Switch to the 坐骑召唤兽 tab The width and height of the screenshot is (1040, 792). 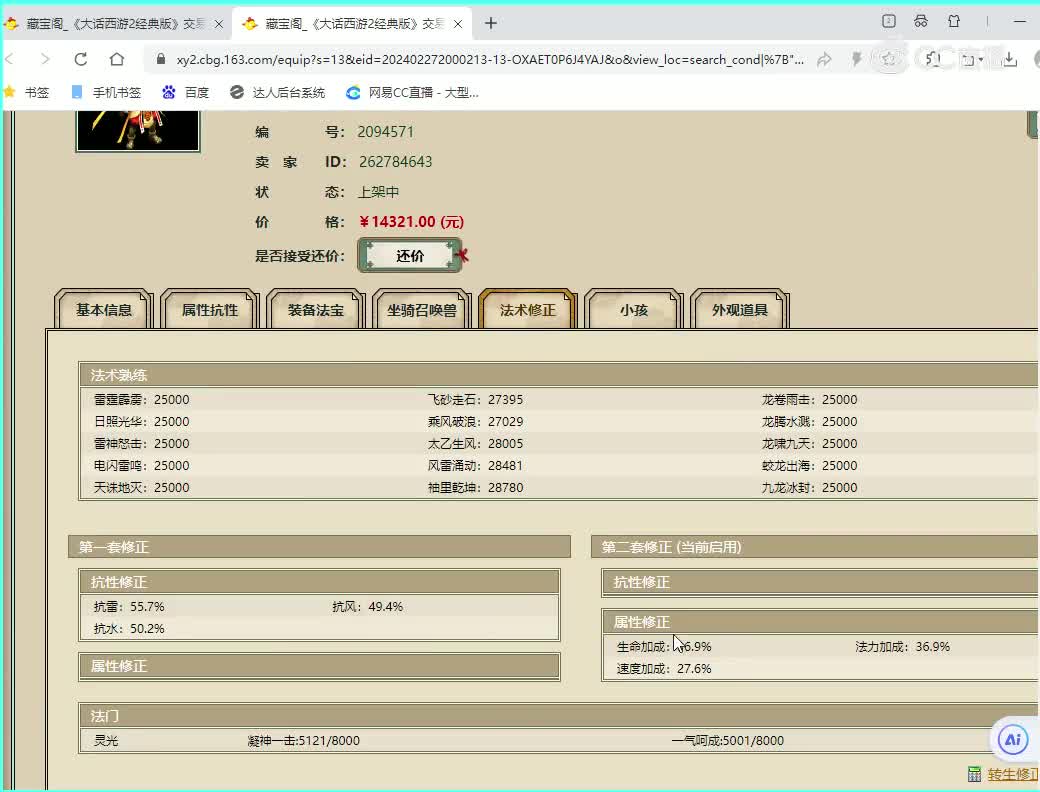point(422,310)
